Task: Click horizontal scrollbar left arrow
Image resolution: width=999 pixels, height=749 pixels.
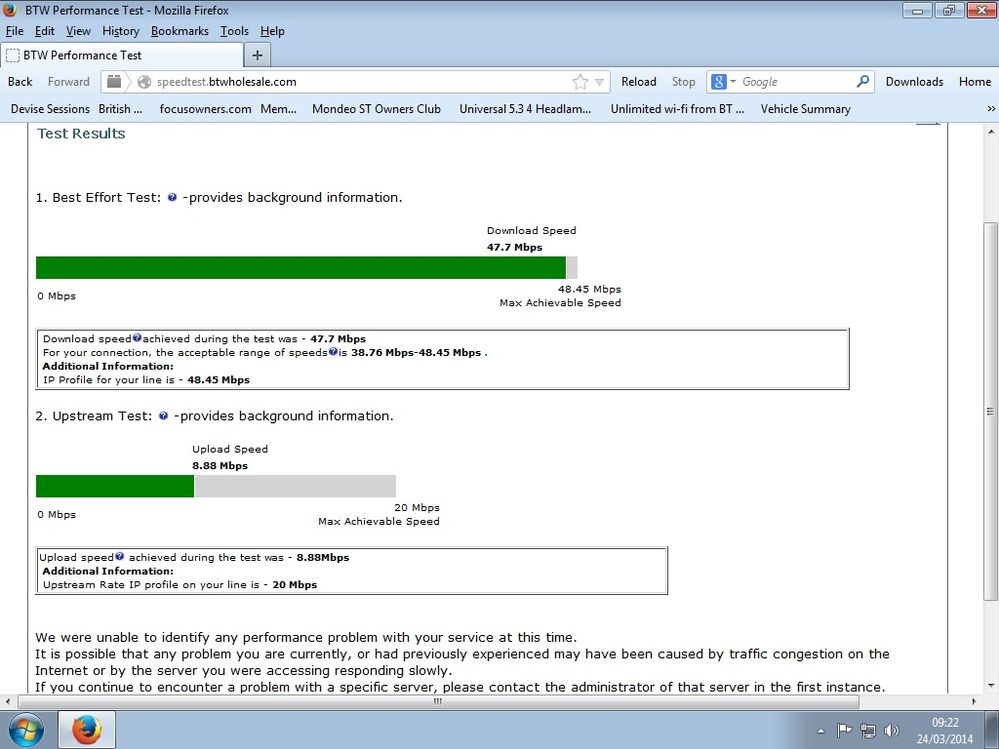Action: click(x=8, y=701)
